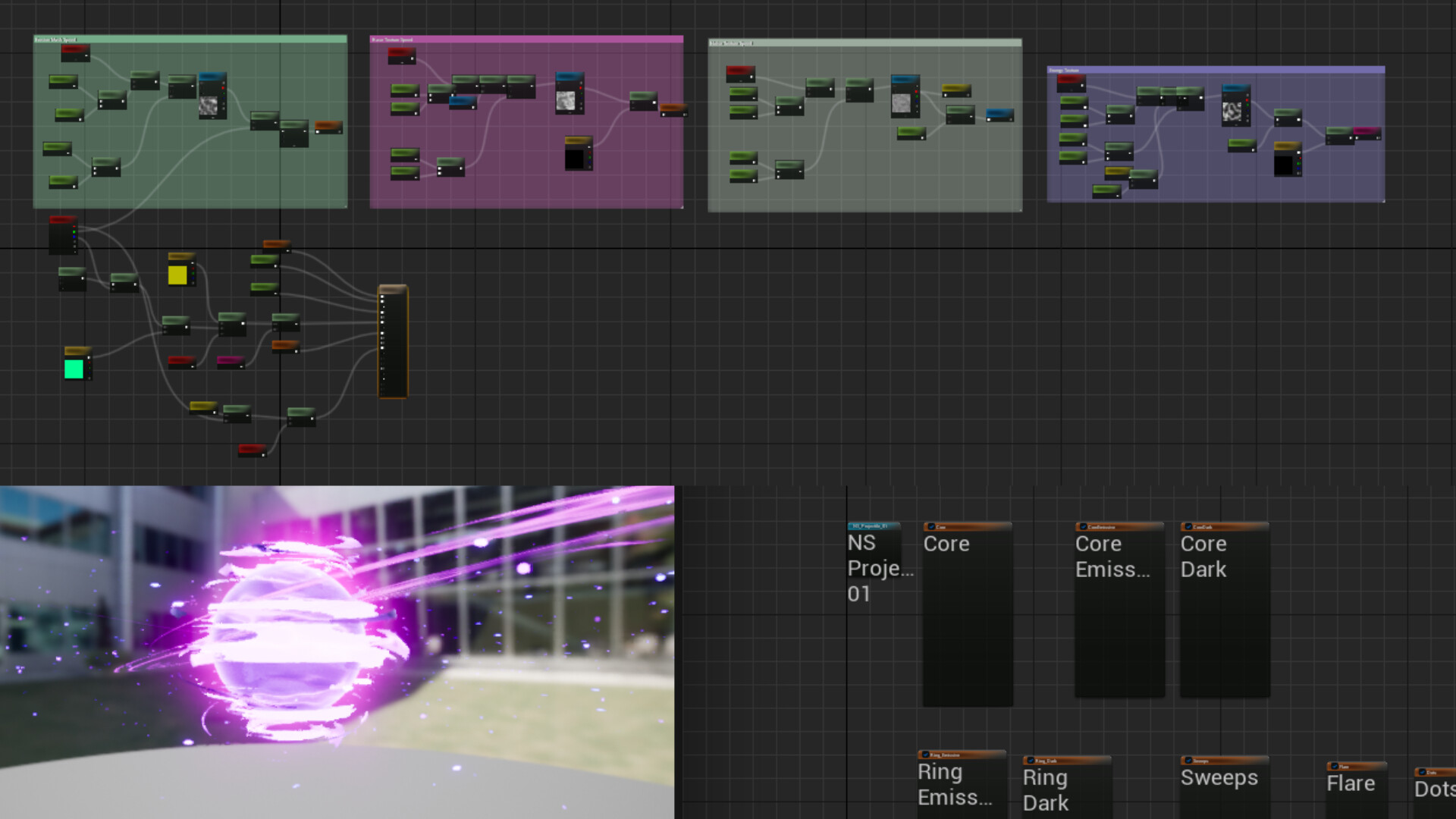Select the pink node at the right of Energy Texture
1456x819 pixels.
1368,132
